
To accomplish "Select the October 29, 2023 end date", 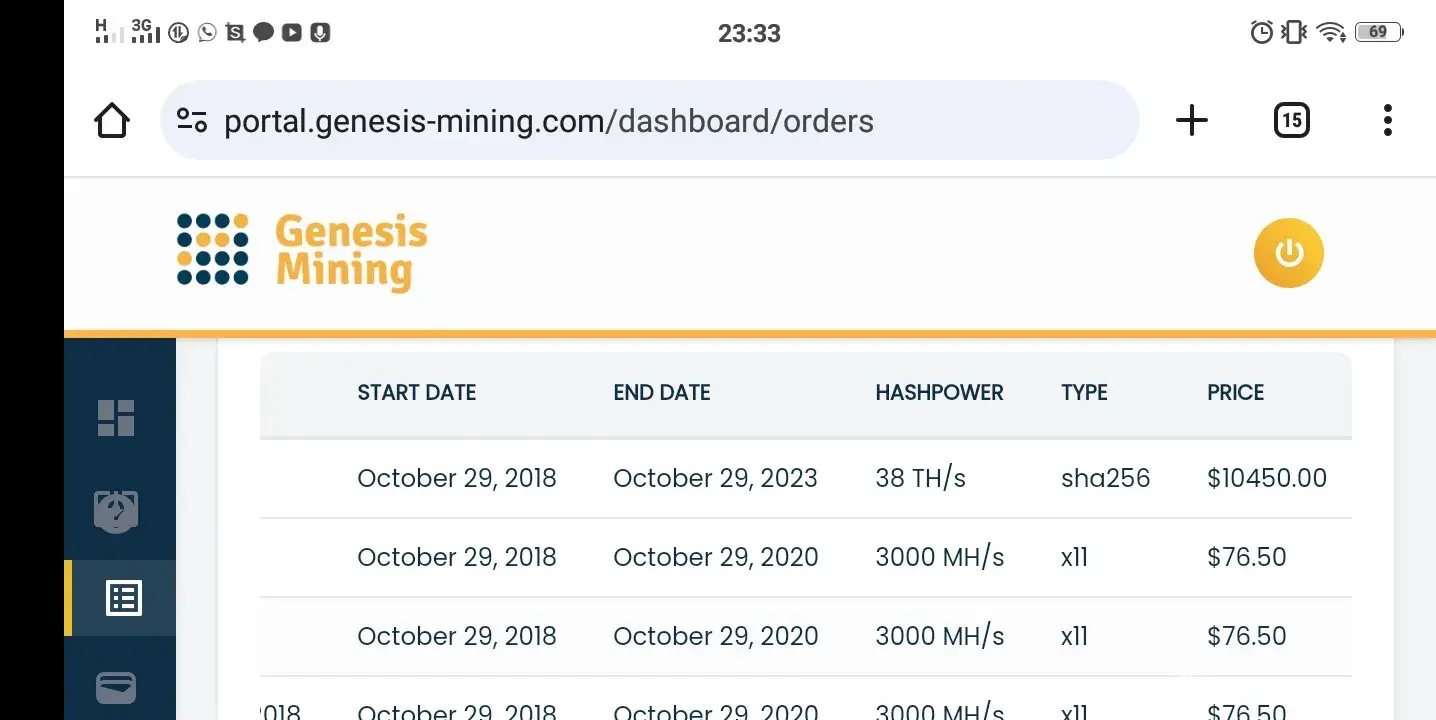I will pyautogui.click(x=715, y=478).
